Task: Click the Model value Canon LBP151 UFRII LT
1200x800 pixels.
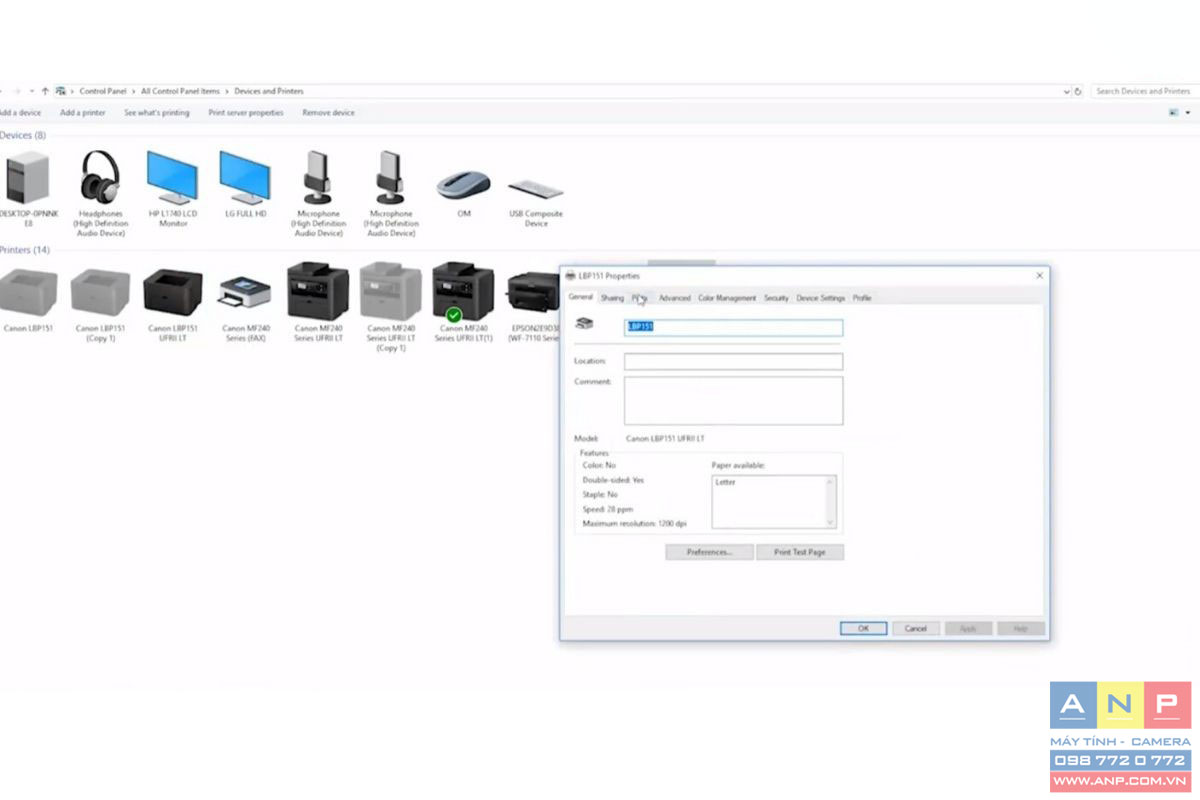Action: click(665, 438)
